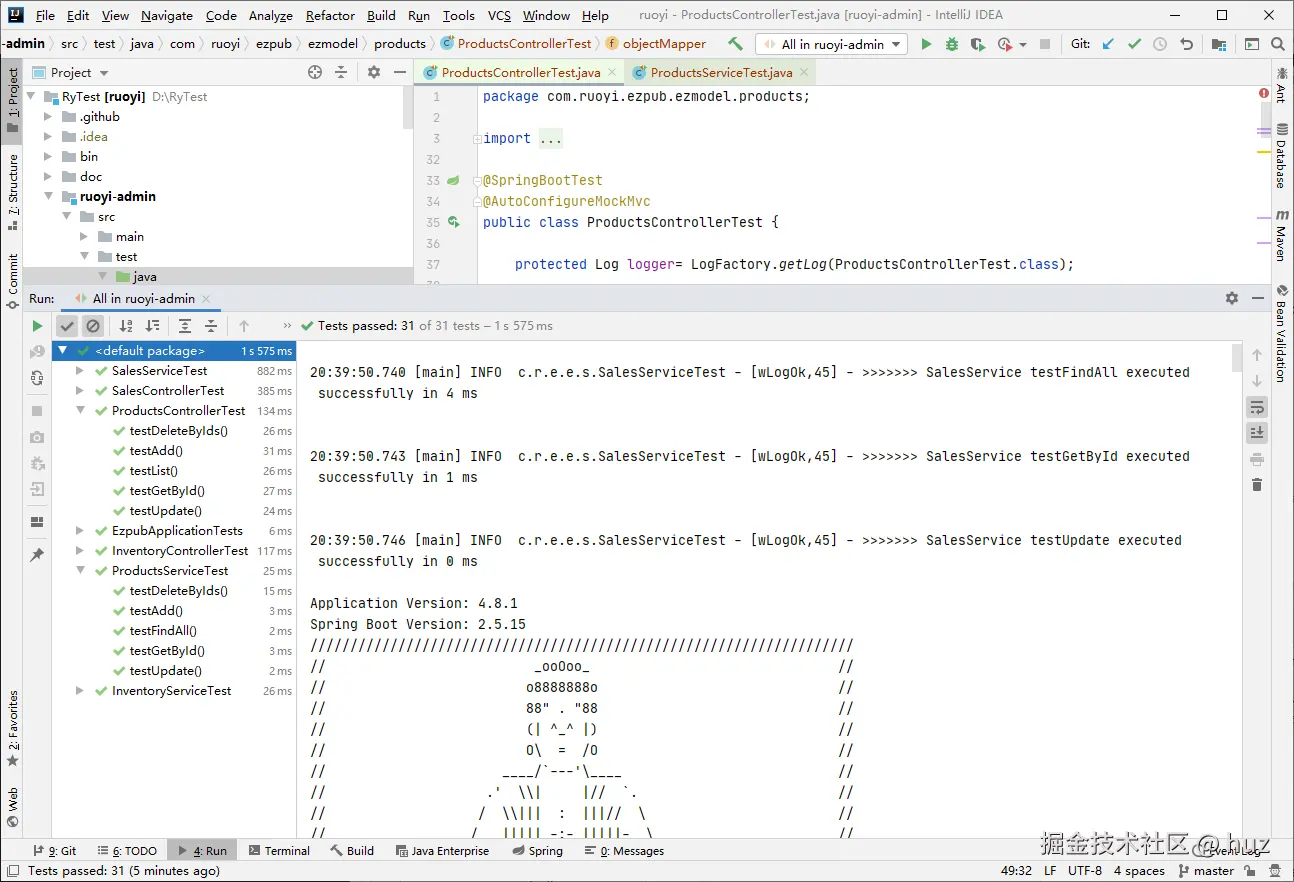
Task: Collapse the ProductsControllerTest node
Action: 81,411
